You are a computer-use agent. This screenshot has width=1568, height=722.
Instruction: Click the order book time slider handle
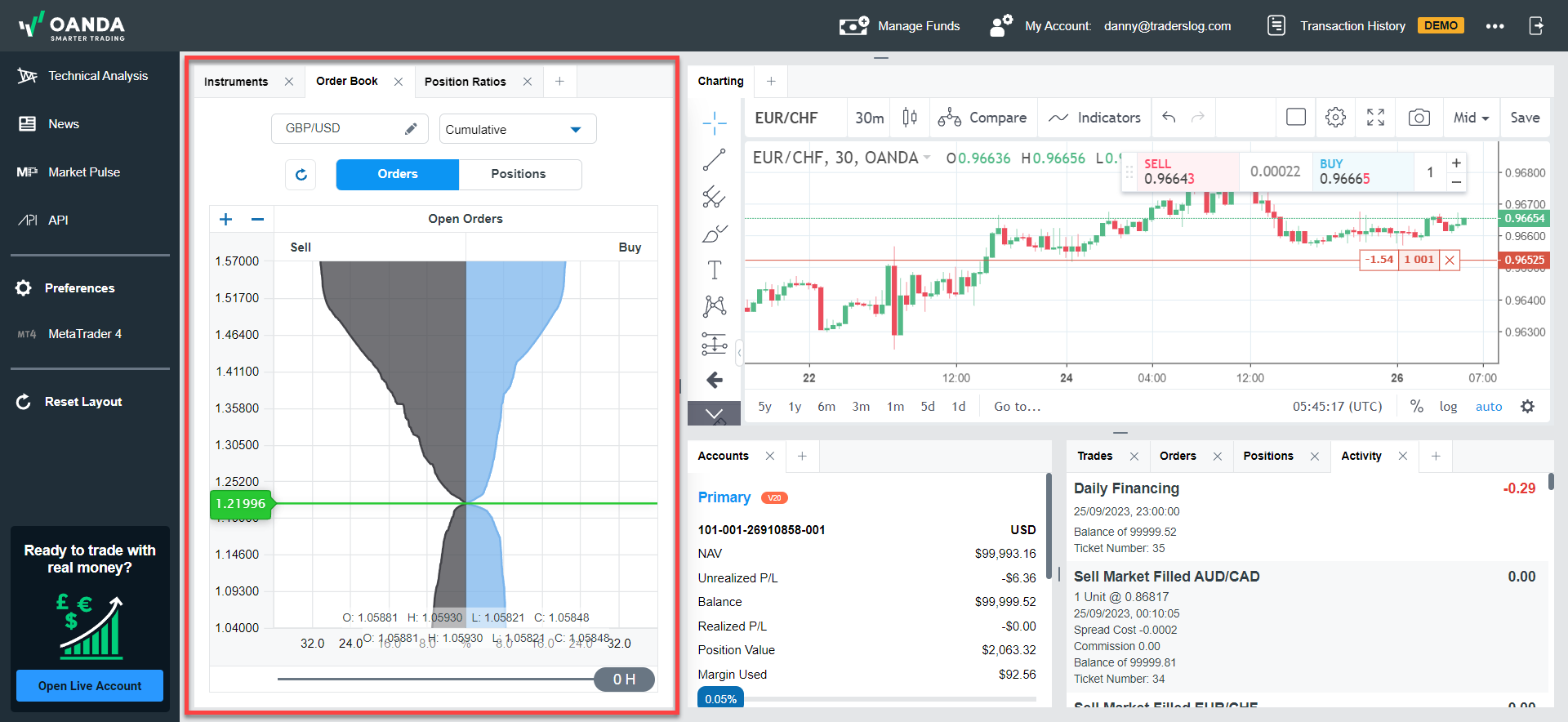(x=624, y=680)
